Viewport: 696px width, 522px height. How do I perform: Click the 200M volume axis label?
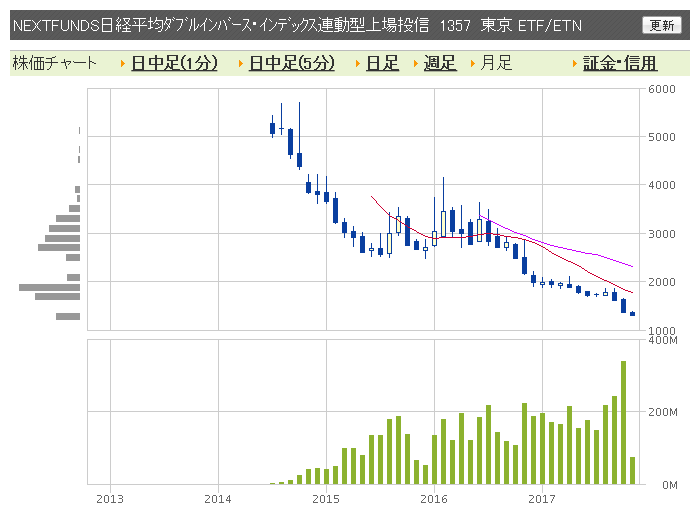(662, 412)
